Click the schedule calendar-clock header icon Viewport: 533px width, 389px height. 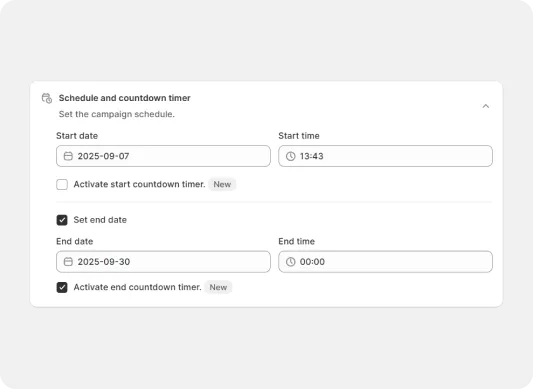47,98
